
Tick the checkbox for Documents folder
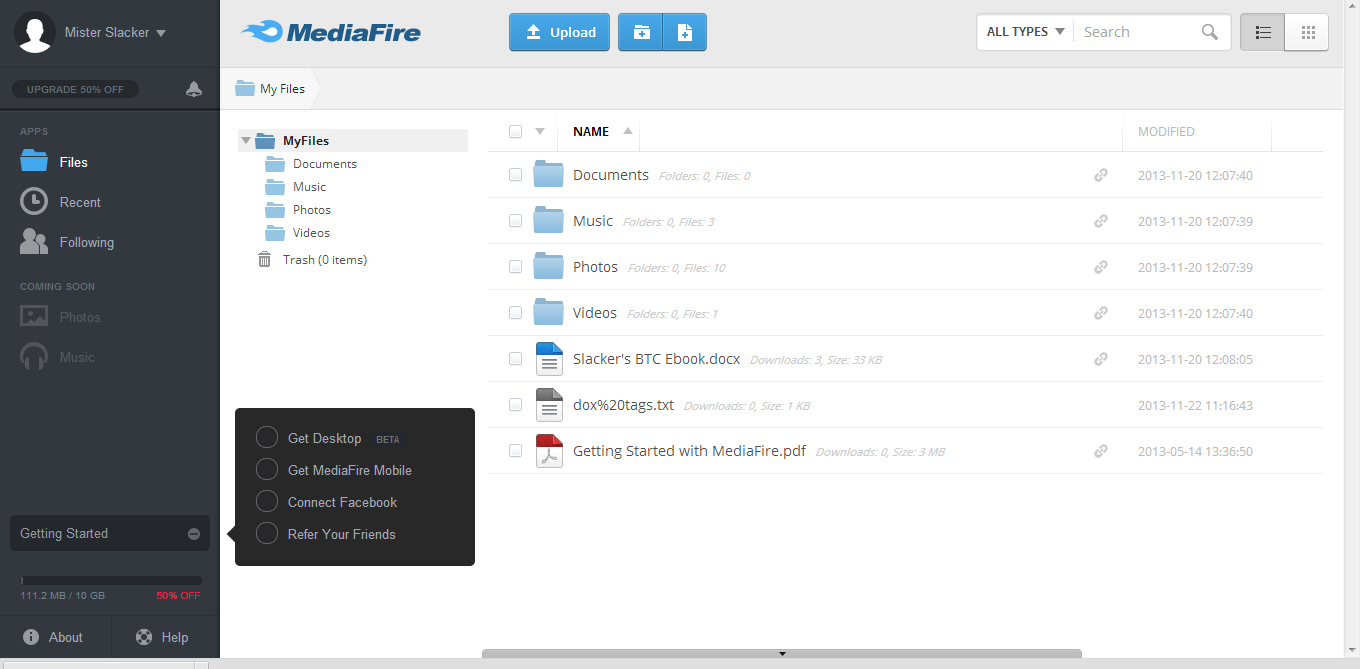tap(515, 174)
